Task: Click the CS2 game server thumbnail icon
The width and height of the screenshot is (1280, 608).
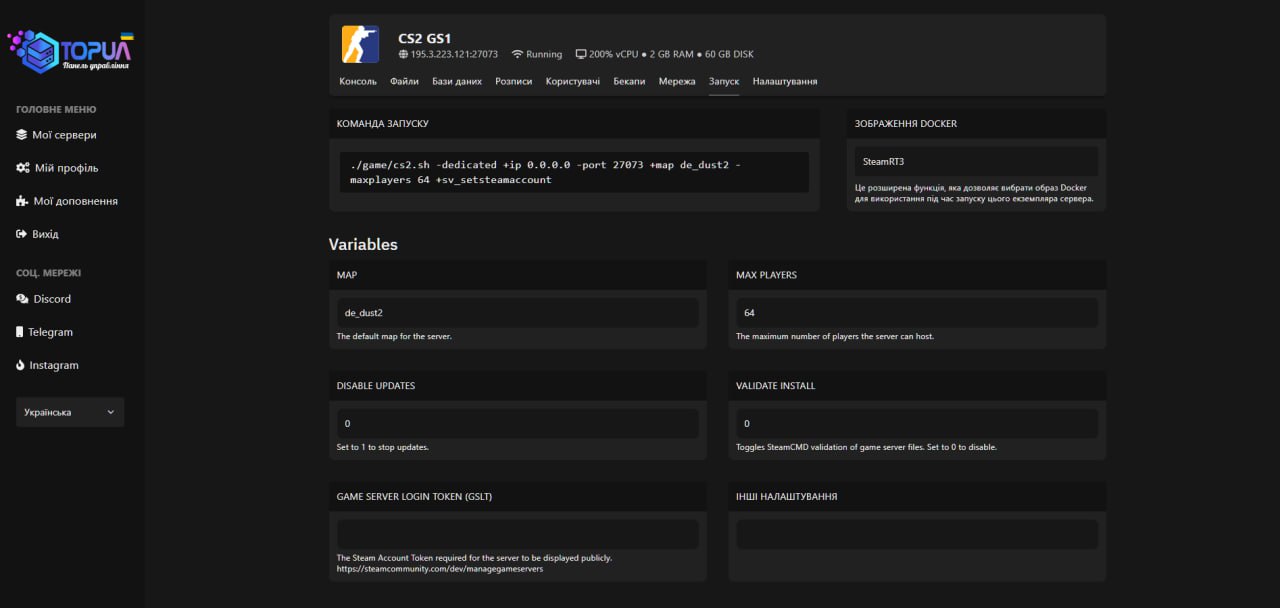Action: coord(360,45)
